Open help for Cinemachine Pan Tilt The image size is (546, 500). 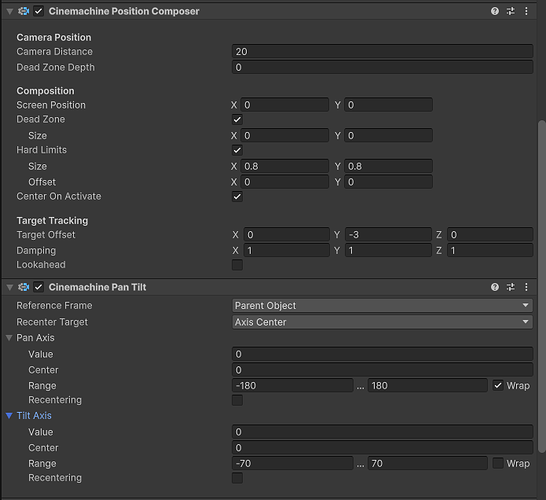tap(494, 287)
